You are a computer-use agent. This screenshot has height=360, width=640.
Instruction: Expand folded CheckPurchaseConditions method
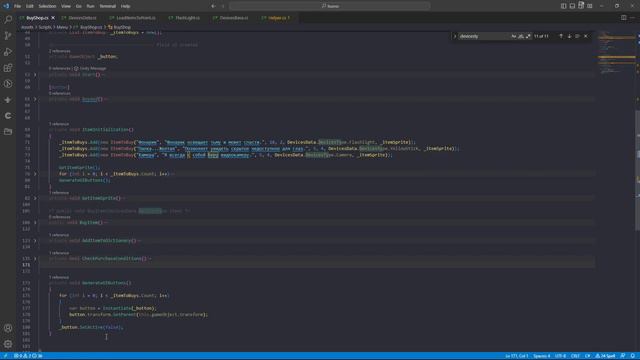(x=36, y=259)
